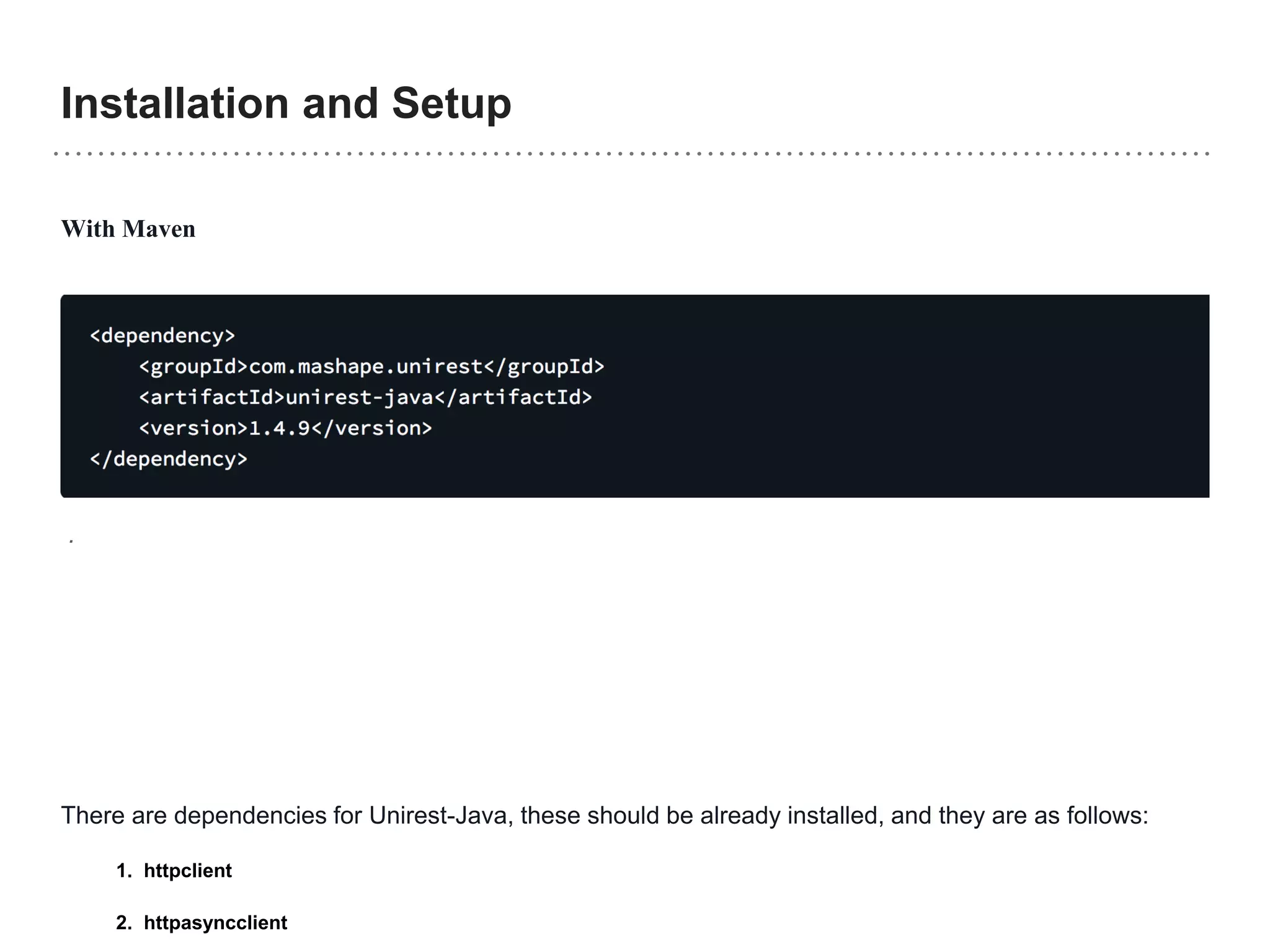Click the opening <dependency> tag line
This screenshot has height=952, width=1270.
pyautogui.click(x=162, y=336)
